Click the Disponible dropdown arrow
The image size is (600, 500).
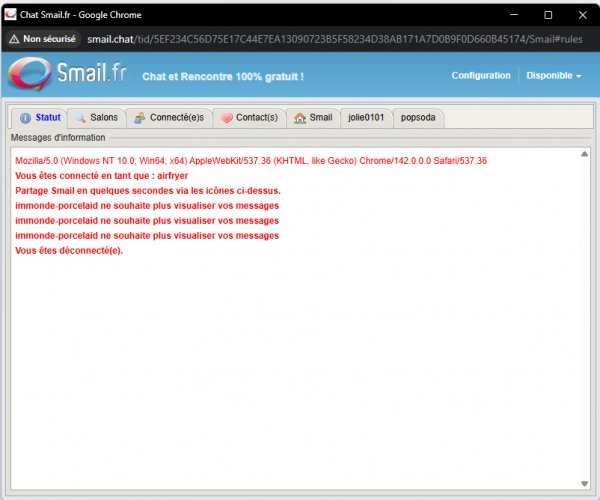coord(579,77)
